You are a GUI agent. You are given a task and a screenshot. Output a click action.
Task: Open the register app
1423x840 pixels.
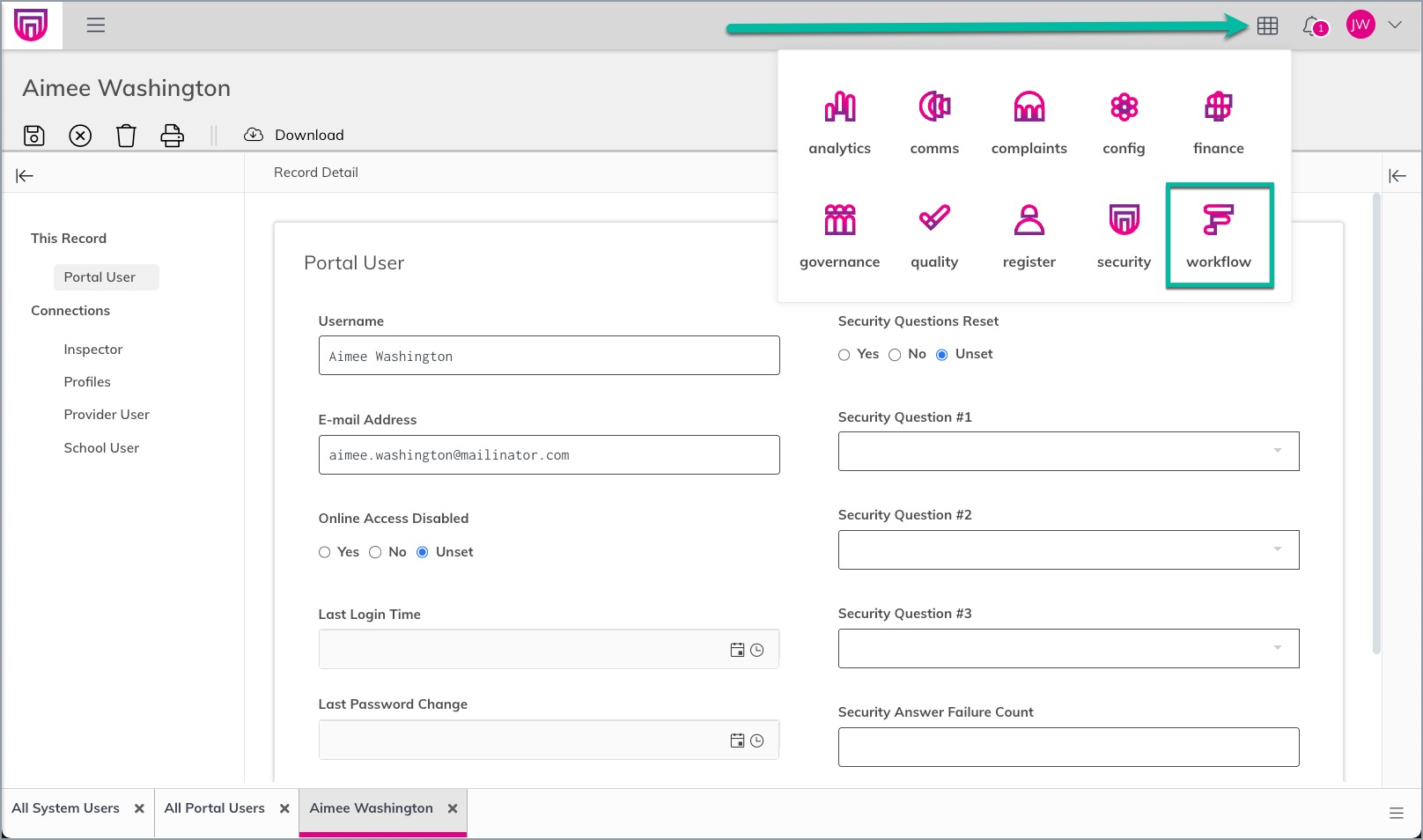[1029, 236]
